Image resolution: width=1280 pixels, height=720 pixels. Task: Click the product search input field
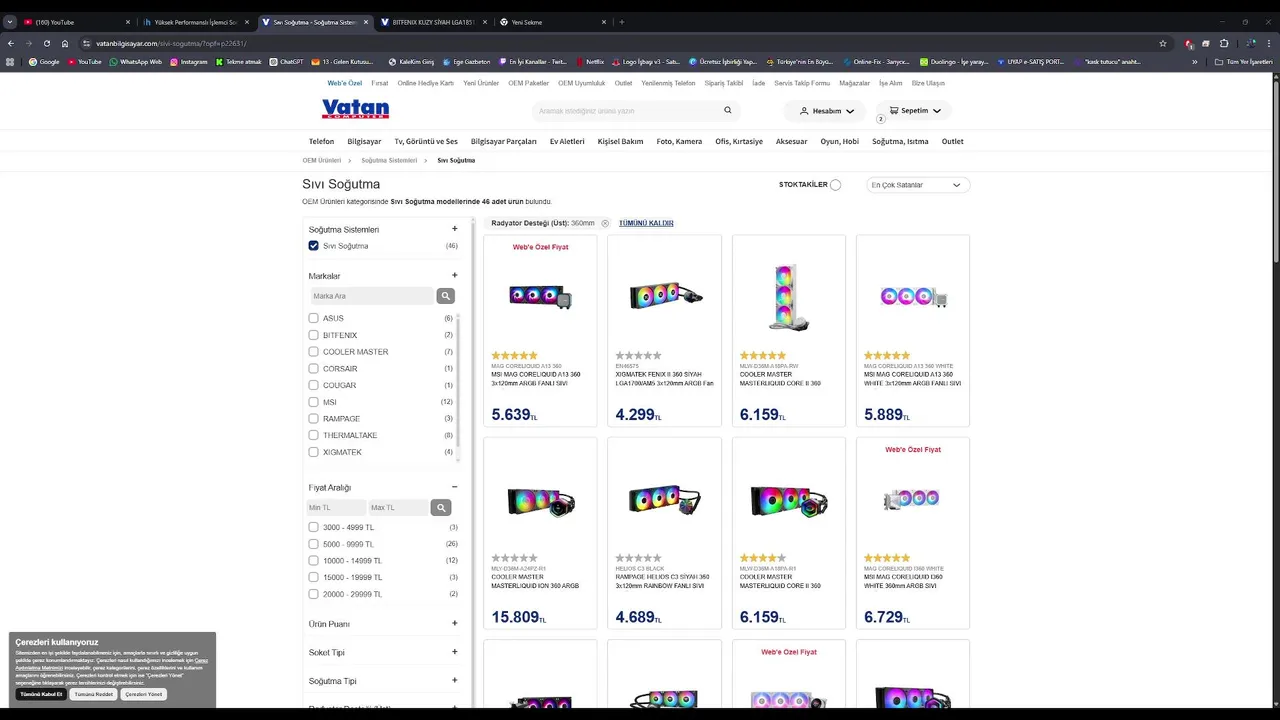pos(627,111)
